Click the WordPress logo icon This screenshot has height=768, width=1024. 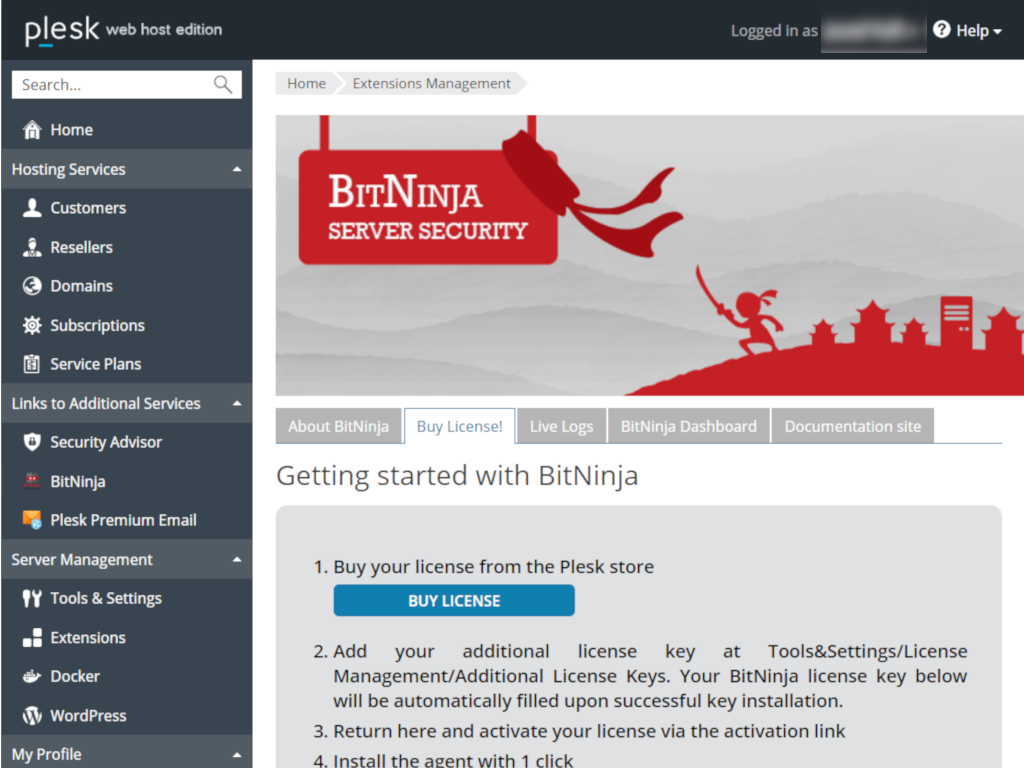pos(32,715)
